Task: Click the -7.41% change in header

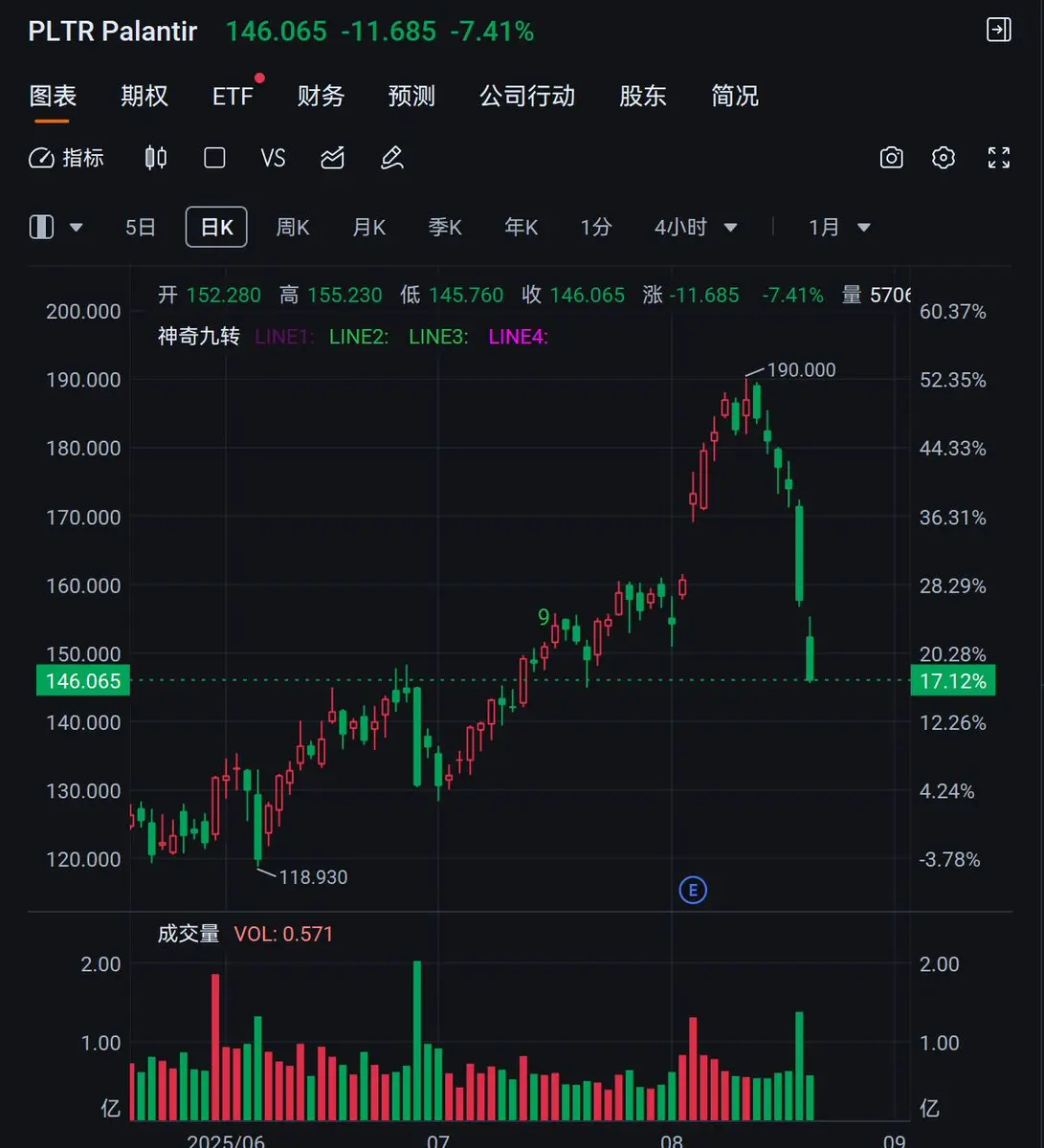Action: (x=492, y=32)
